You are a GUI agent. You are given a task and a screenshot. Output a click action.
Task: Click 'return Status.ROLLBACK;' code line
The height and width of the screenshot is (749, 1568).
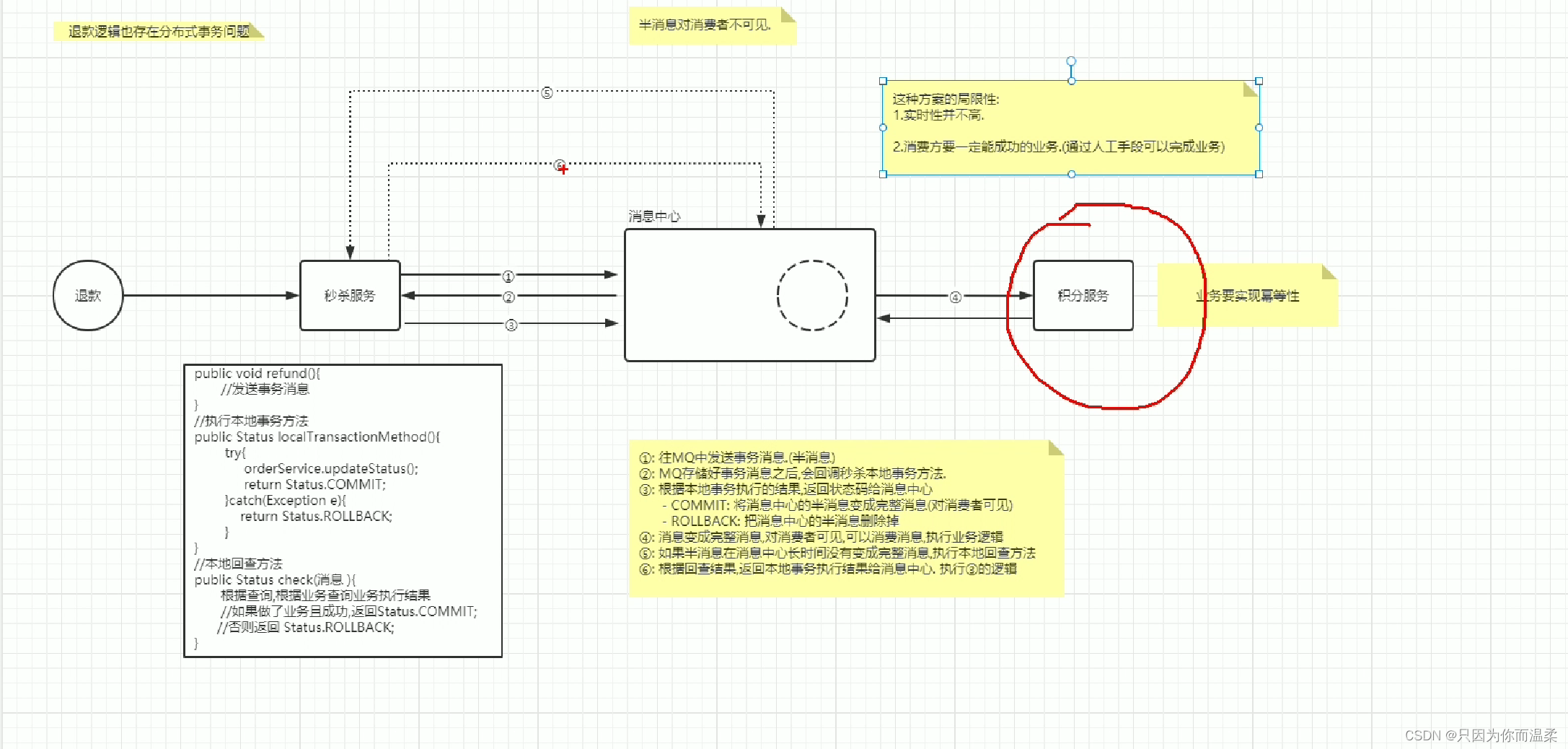pyautogui.click(x=316, y=517)
